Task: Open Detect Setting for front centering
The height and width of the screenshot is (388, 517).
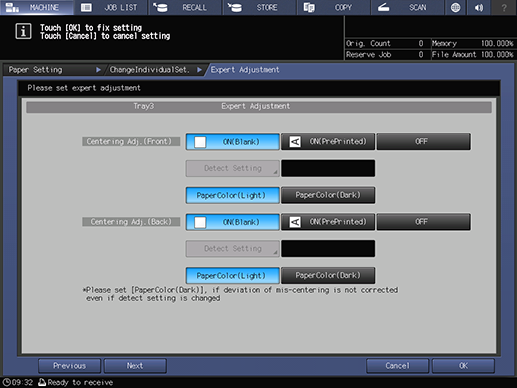Action: (x=232, y=168)
